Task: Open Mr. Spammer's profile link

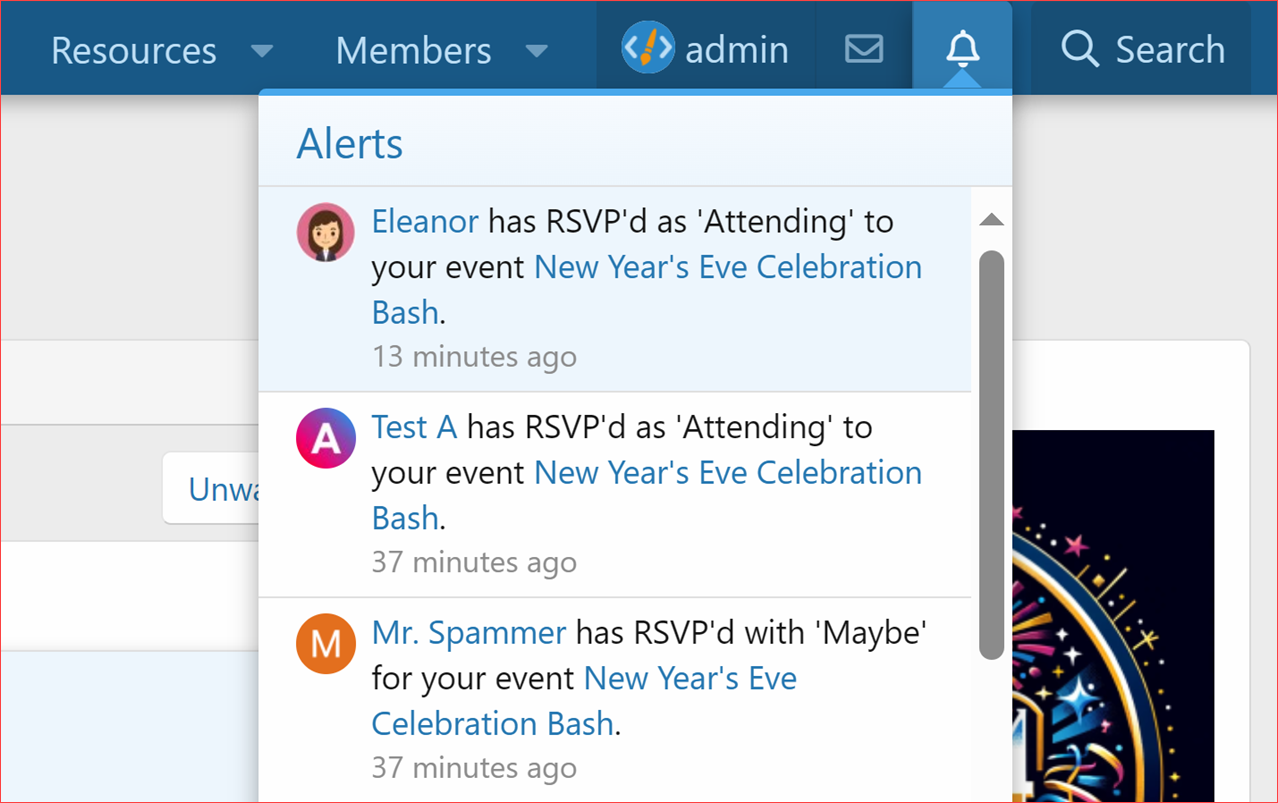Action: point(468,632)
